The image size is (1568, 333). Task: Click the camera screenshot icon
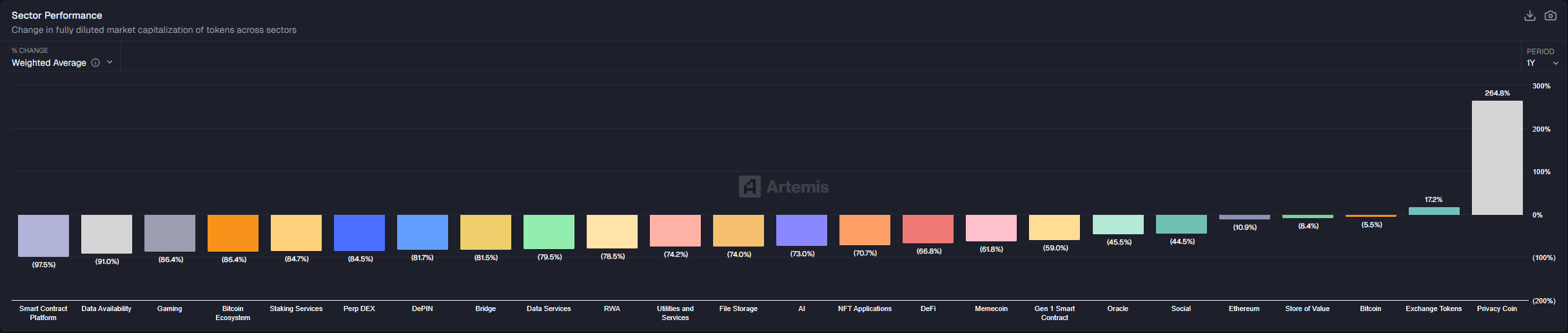click(x=1551, y=15)
